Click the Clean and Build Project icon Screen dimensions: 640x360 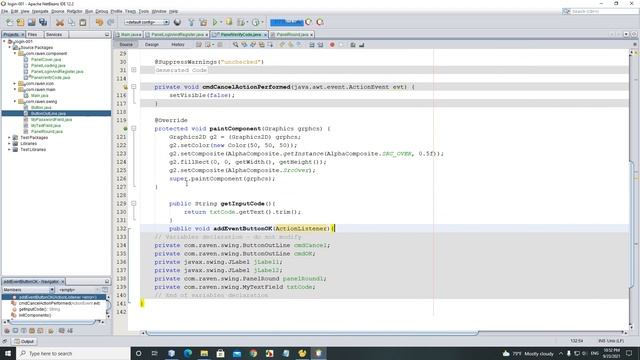(x=203, y=22)
